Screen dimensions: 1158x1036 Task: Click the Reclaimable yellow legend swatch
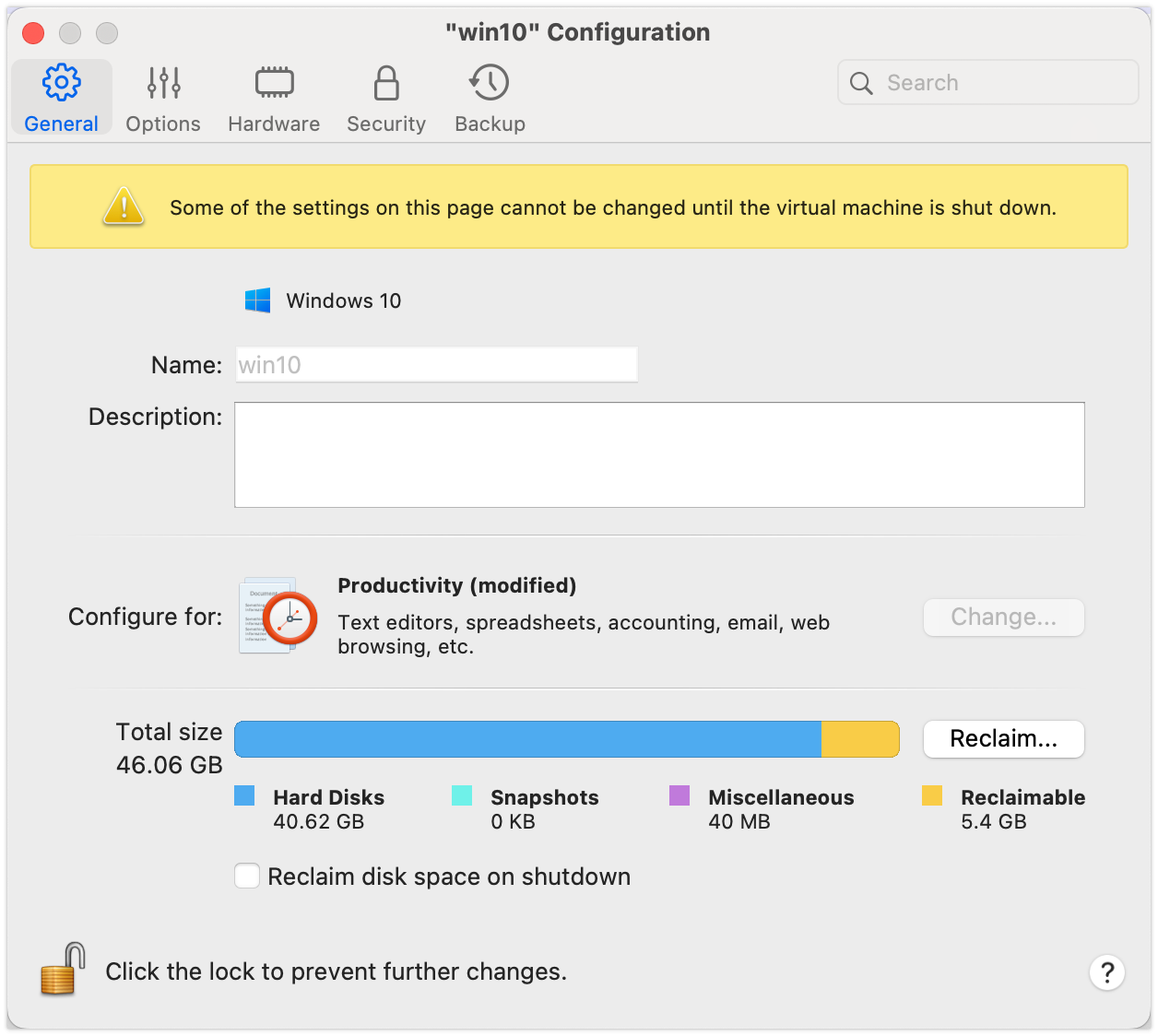932,795
